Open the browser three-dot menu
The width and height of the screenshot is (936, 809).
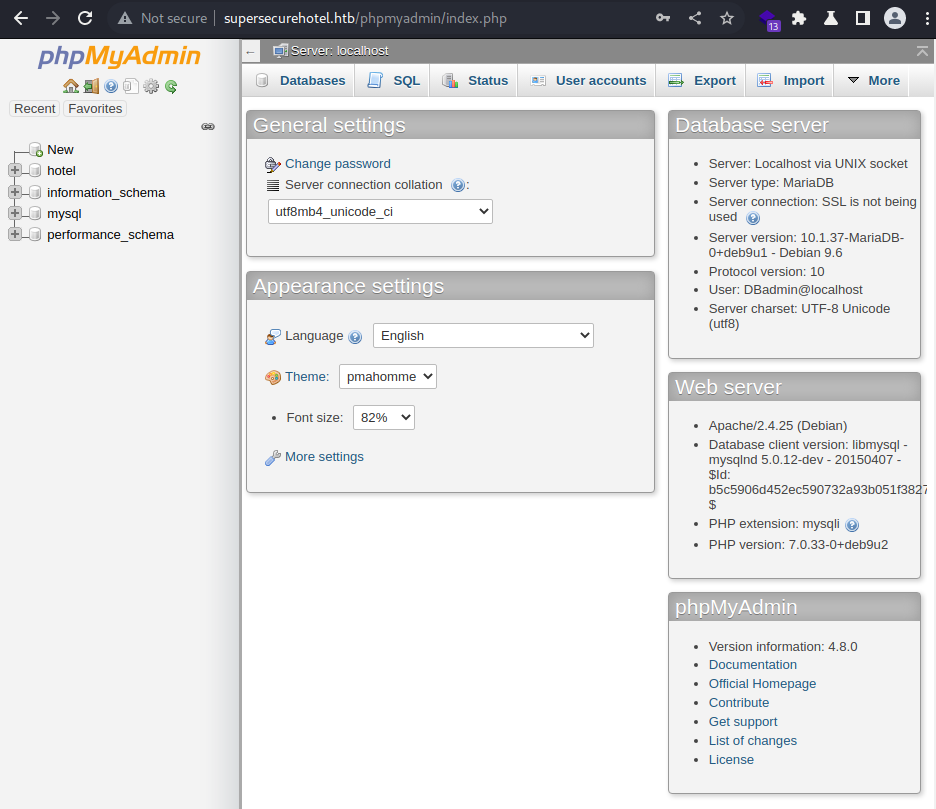point(926,19)
